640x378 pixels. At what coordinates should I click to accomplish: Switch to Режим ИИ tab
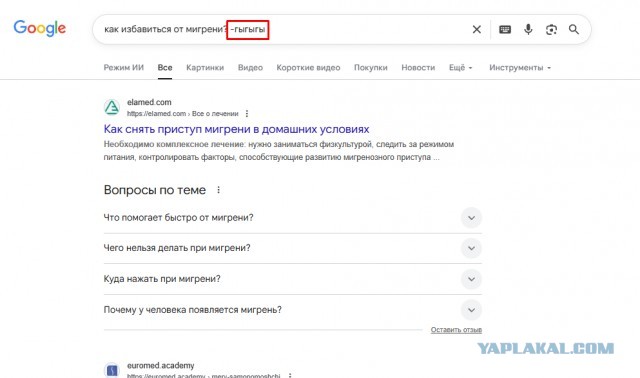coord(124,67)
